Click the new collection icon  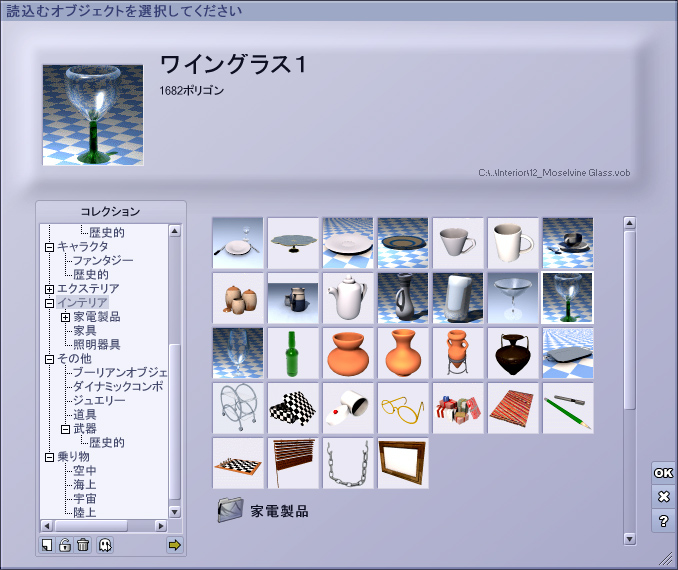pos(47,545)
